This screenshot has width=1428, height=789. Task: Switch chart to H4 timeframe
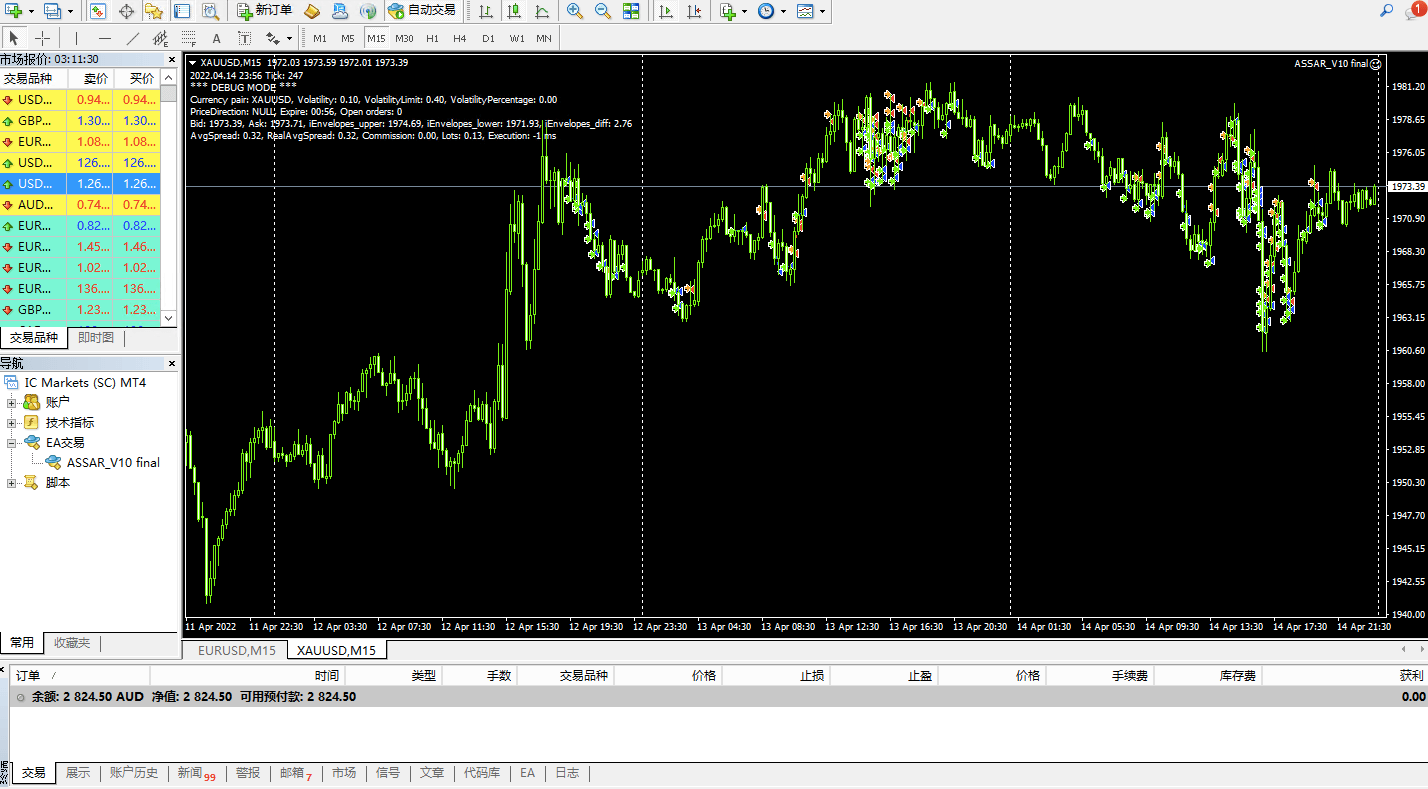460,38
